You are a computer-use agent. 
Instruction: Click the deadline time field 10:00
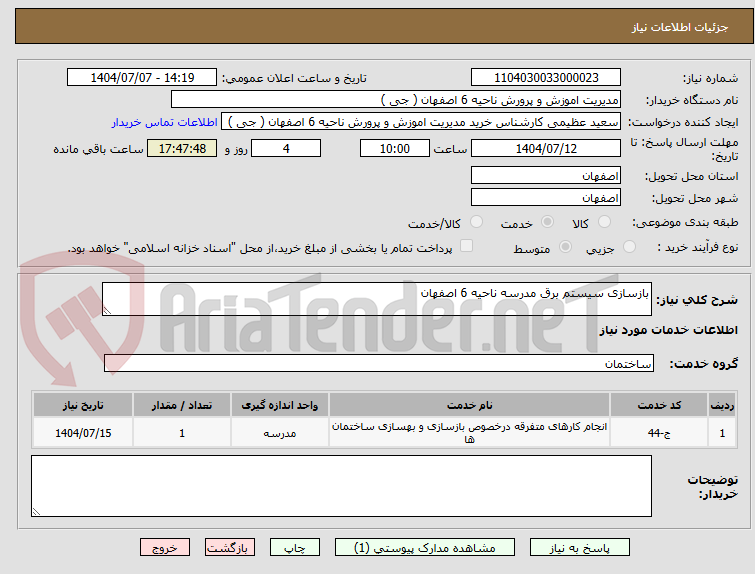(x=395, y=148)
